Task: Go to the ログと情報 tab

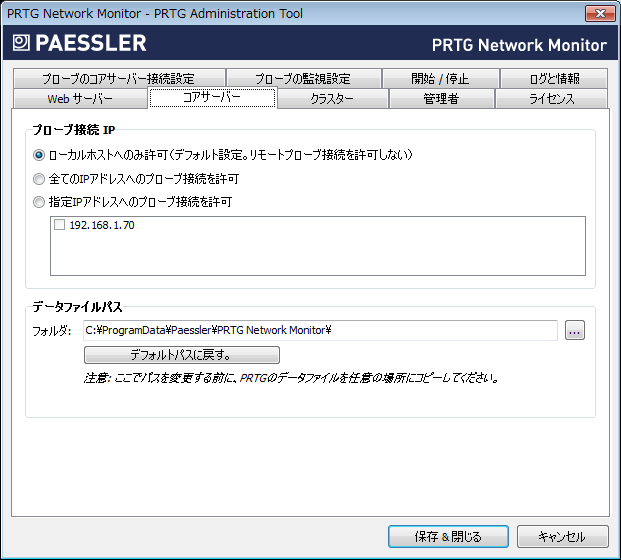Action: [x=554, y=78]
